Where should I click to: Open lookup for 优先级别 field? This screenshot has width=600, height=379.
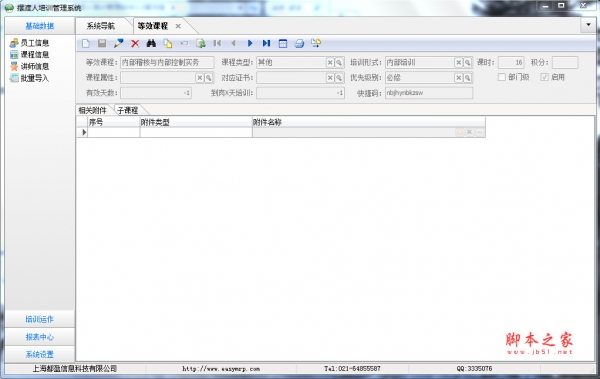467,78
